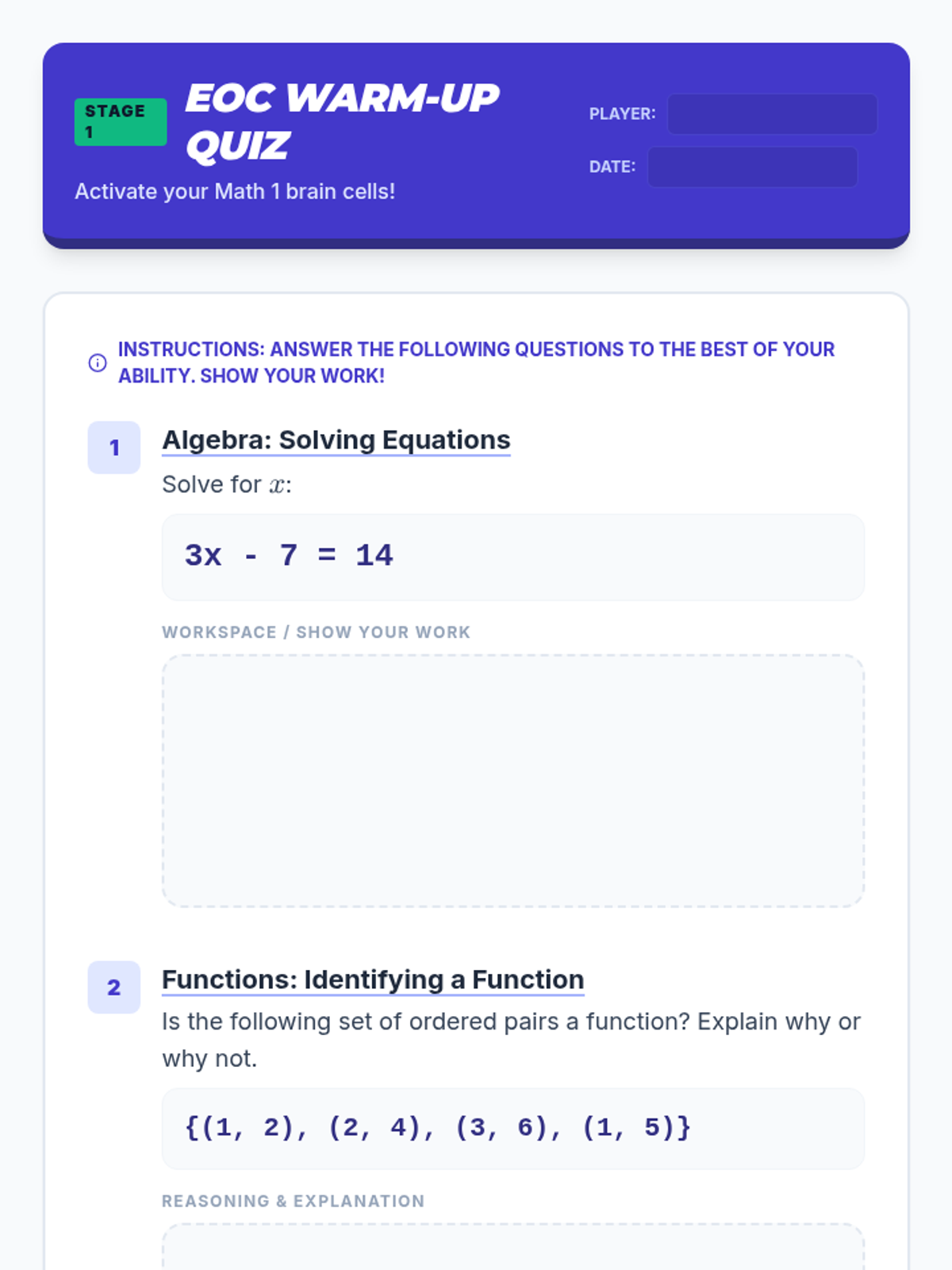
Task: Open the Functions: Identifying a Function heading
Action: [373, 980]
